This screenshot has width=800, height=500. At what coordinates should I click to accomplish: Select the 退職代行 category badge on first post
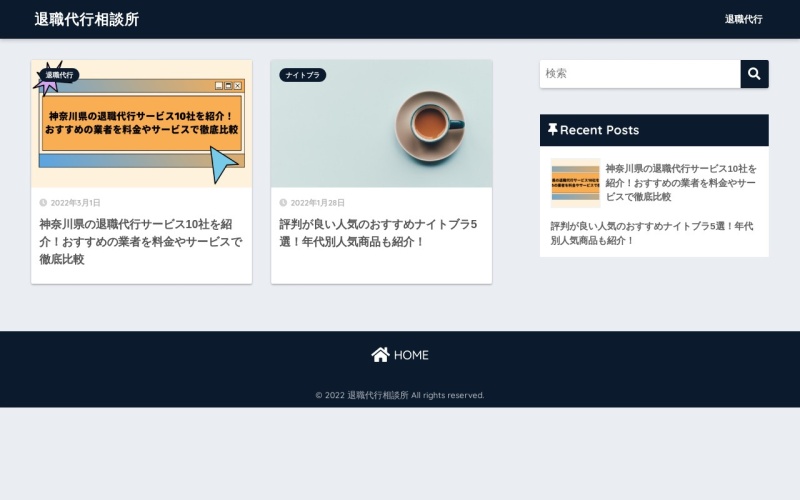[59, 75]
